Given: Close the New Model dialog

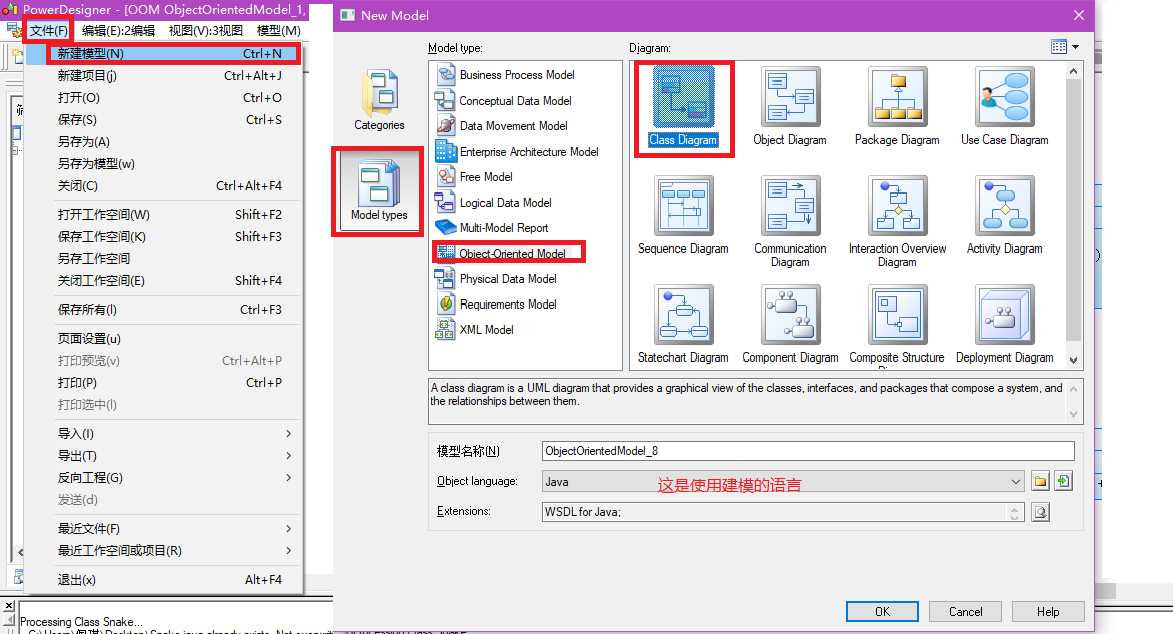Looking at the screenshot, I should click(1079, 15).
